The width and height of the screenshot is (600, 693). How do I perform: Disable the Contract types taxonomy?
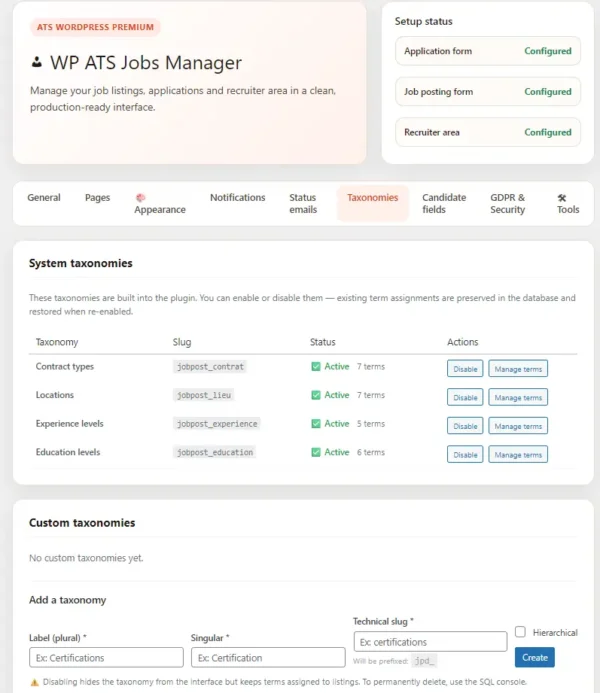pos(465,369)
